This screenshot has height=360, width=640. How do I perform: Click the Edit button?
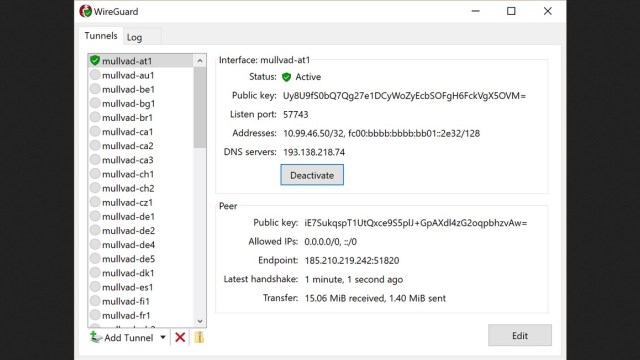click(520, 336)
